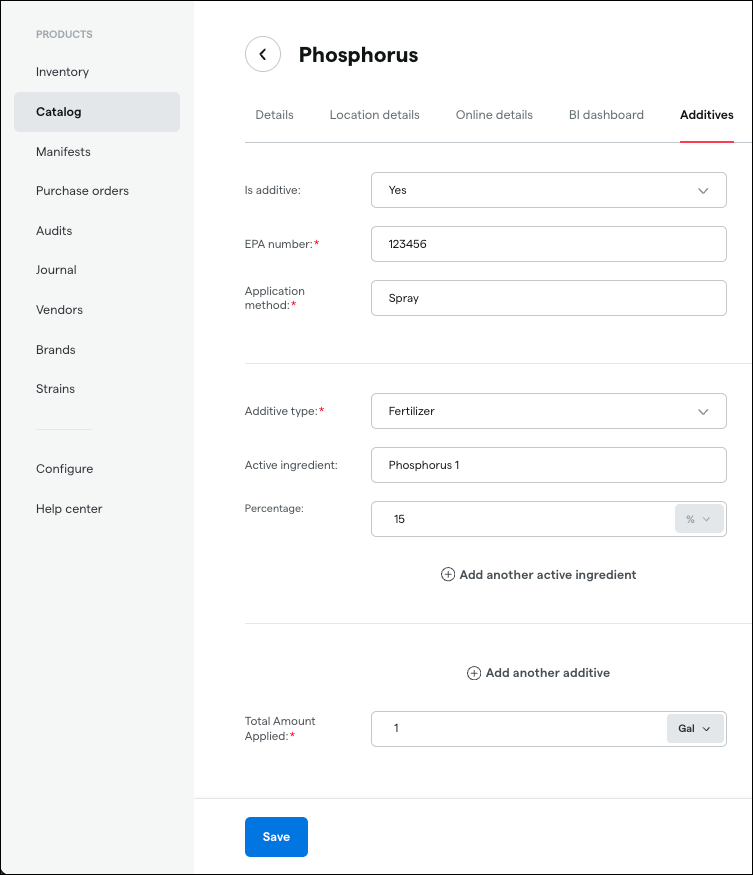Open the Is additive dropdown

click(549, 190)
